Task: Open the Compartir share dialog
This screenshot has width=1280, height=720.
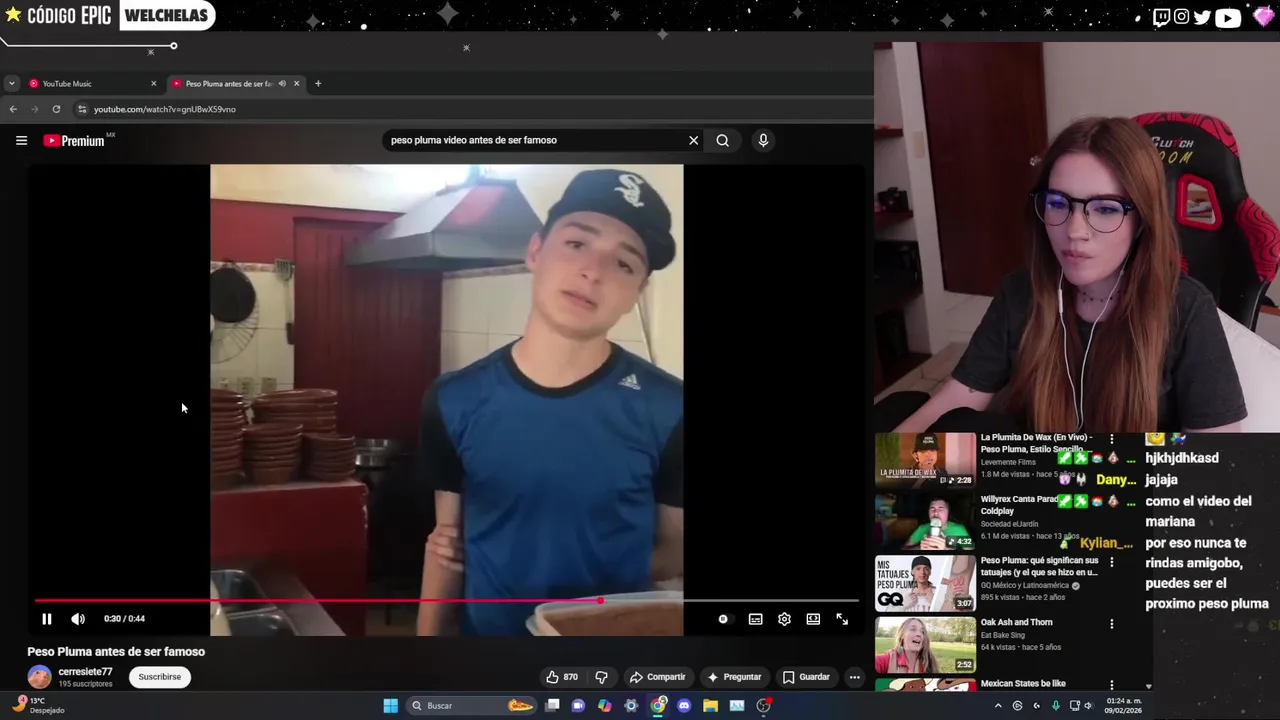Action: tap(657, 677)
